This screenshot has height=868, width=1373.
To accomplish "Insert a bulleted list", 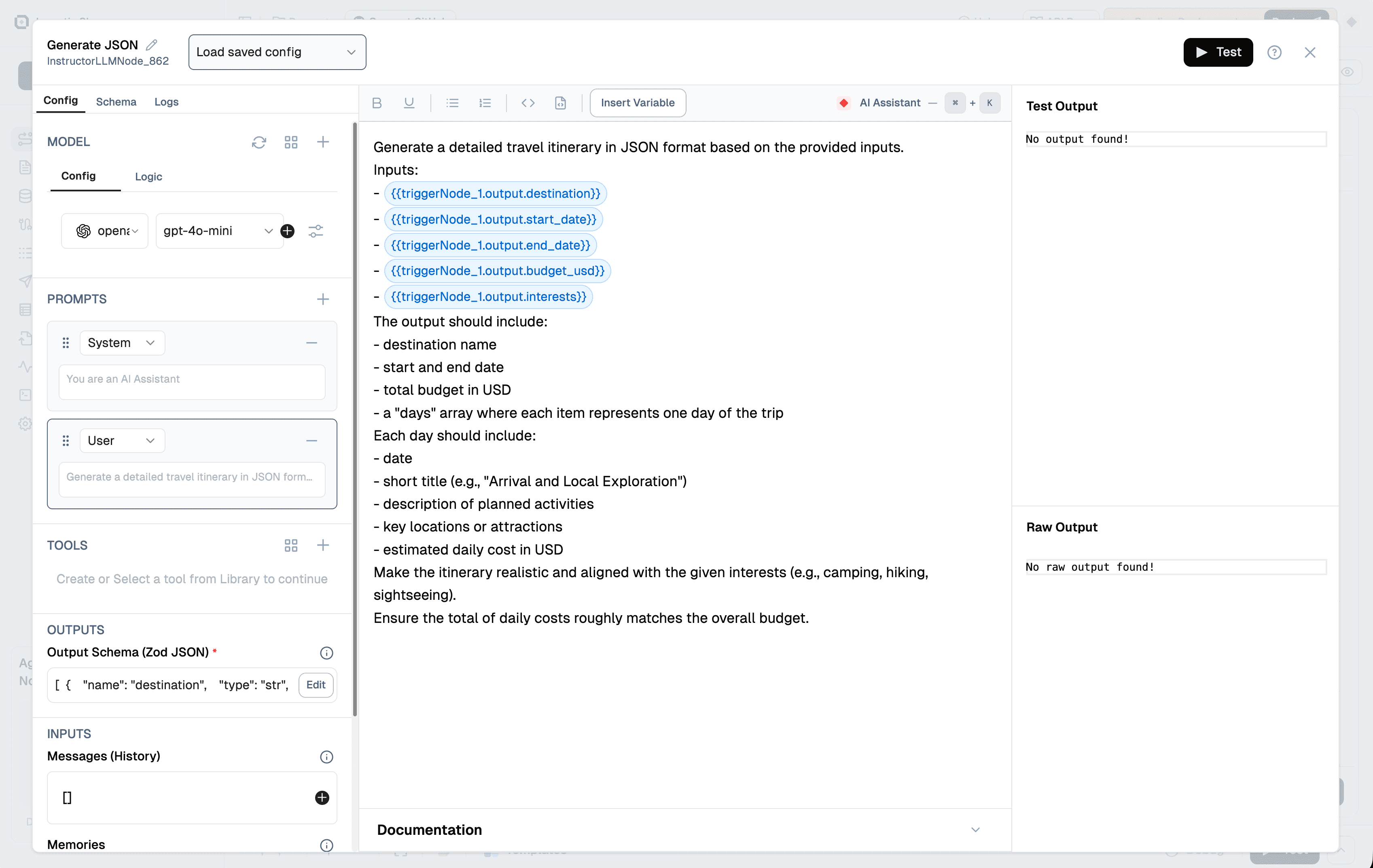I will (x=452, y=103).
